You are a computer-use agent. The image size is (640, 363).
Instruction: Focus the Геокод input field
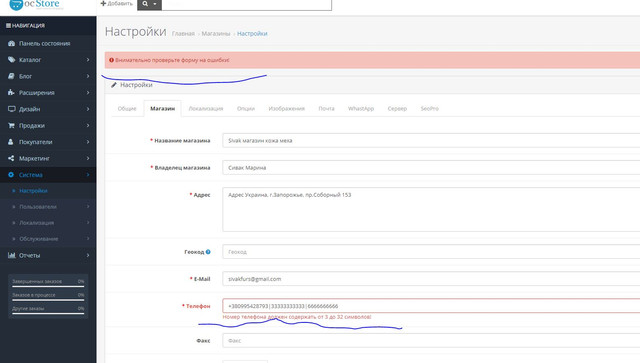pyautogui.click(x=431, y=252)
